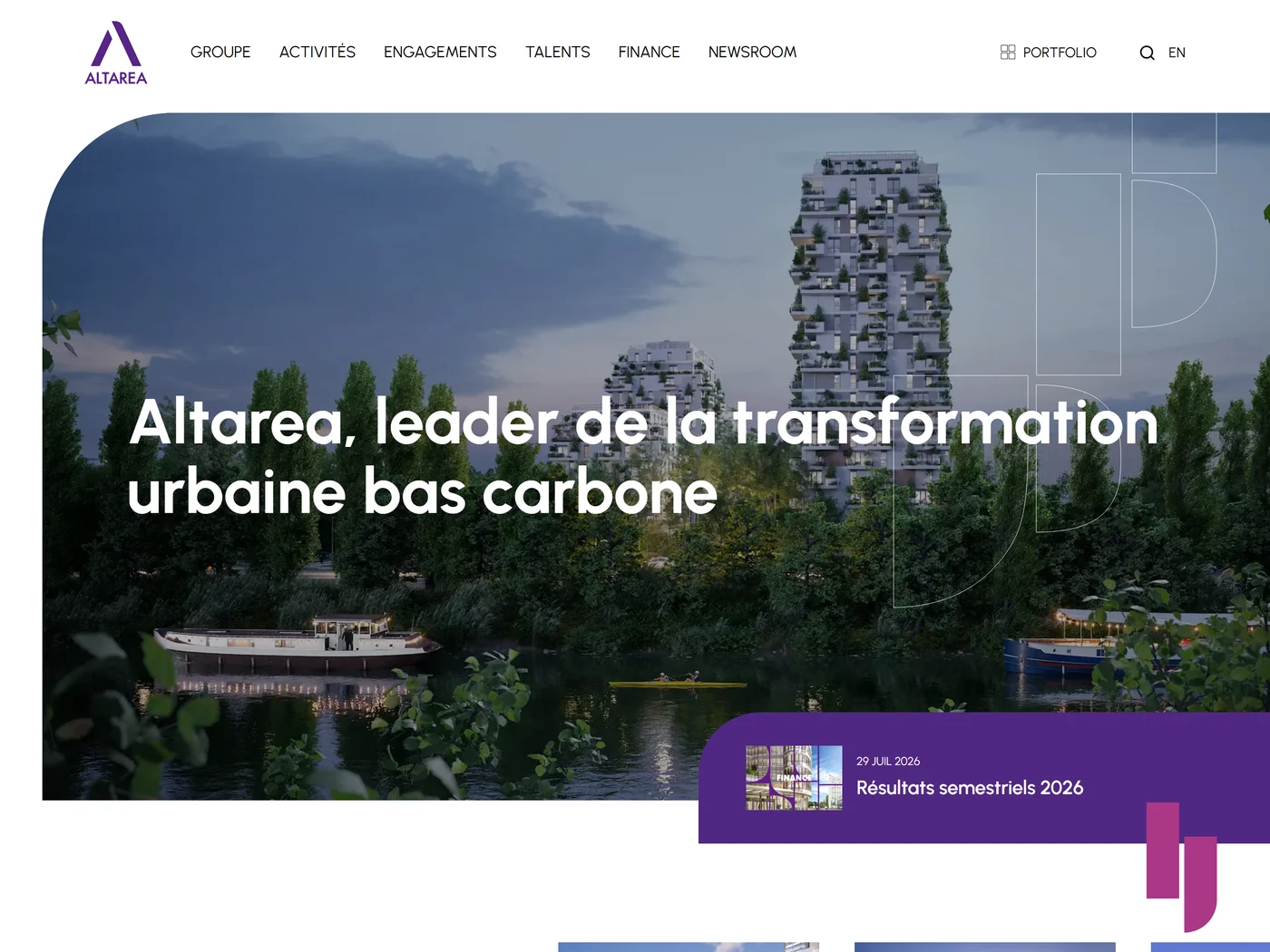This screenshot has width=1270, height=952.
Task: Open the ACTIVITÉS menu
Action: [317, 53]
